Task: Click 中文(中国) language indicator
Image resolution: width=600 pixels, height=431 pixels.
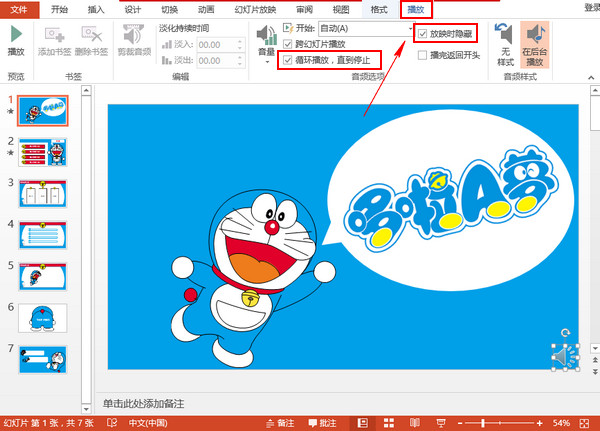Action: (x=148, y=423)
